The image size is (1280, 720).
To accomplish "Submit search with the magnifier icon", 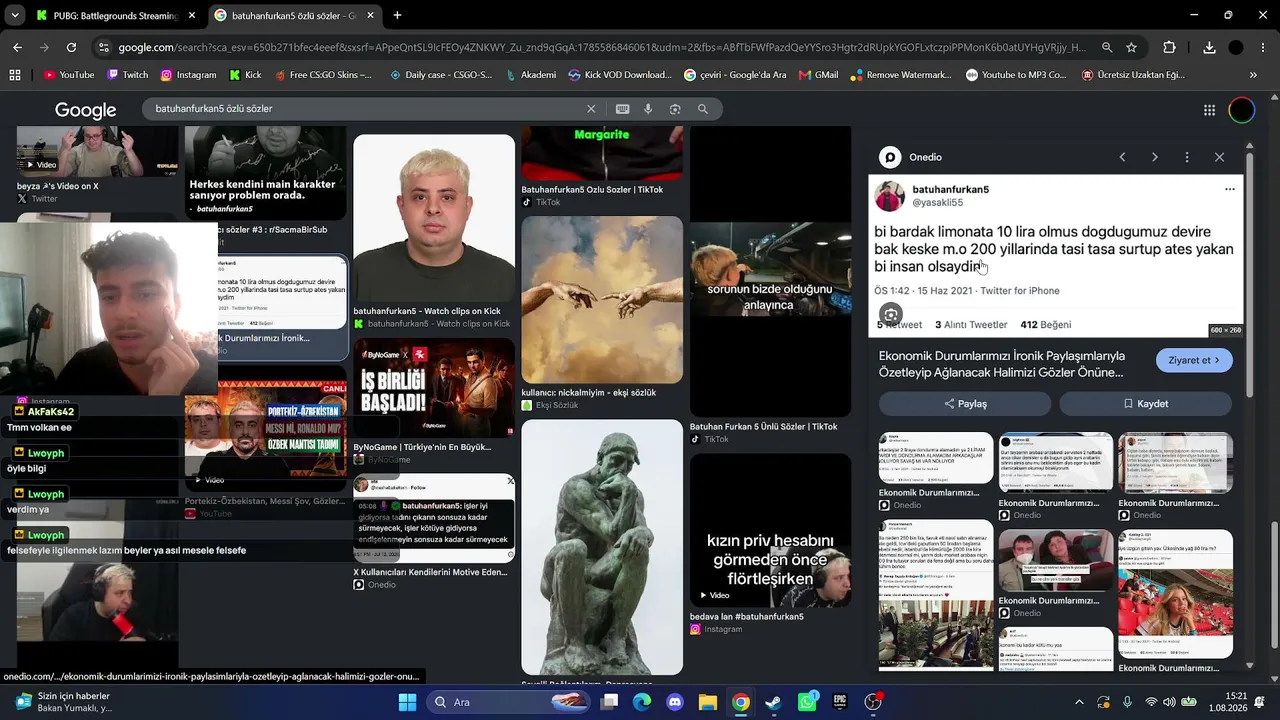I will 703,109.
